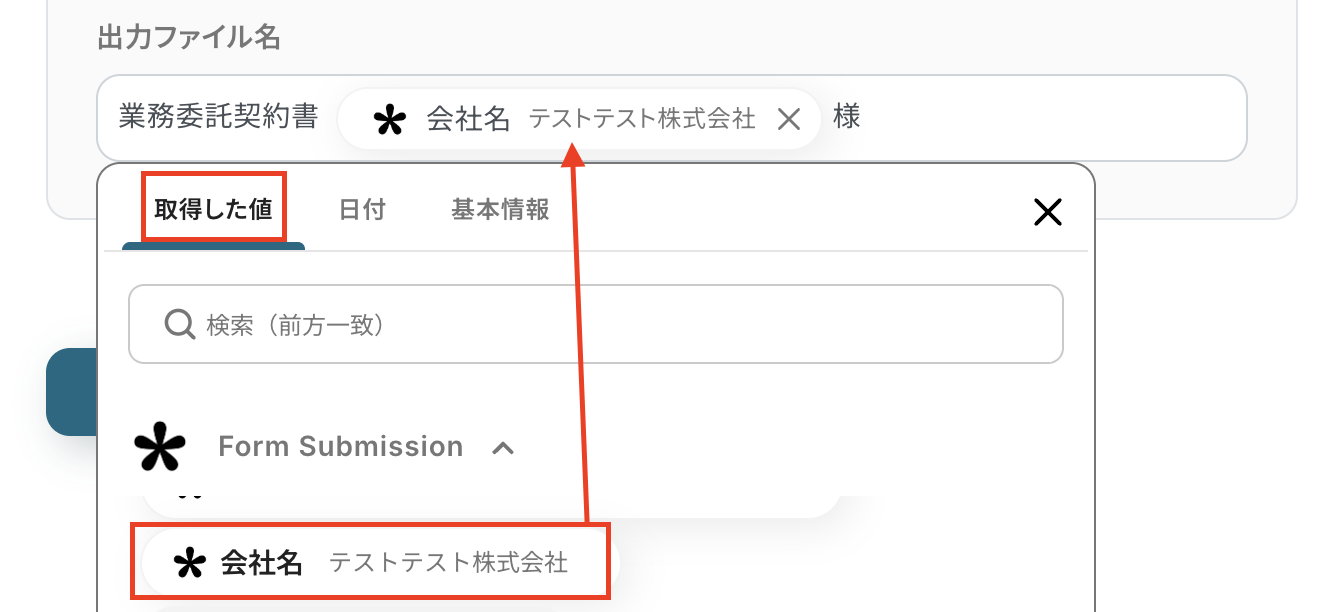This screenshot has width=1340, height=612.
Task: Click the asterisk icon beside the 会社名 option
Action: (189, 564)
